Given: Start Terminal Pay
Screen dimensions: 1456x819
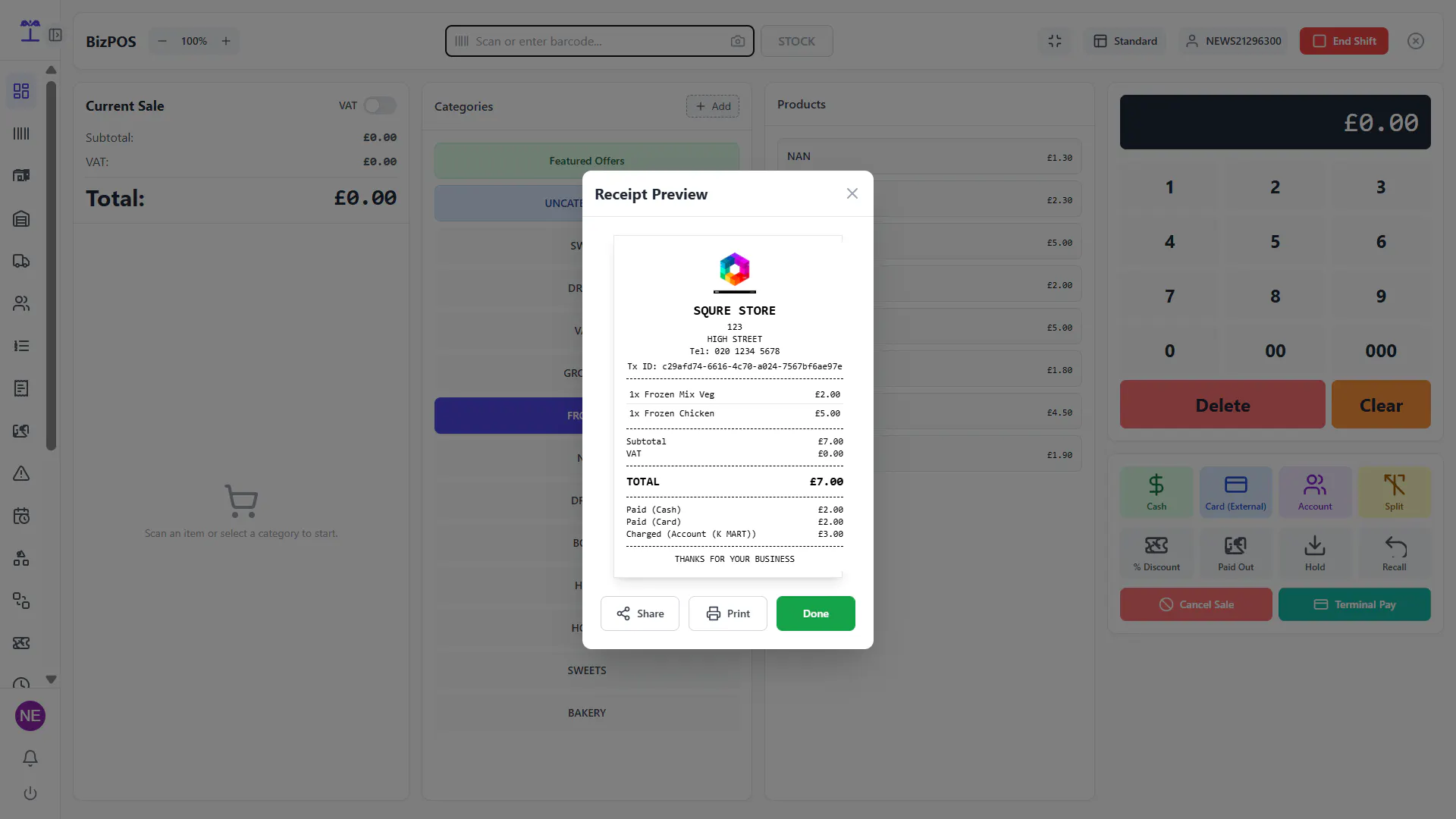Looking at the screenshot, I should coord(1354,604).
